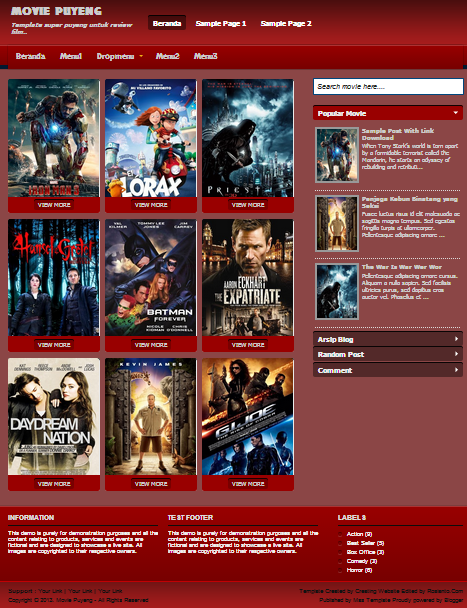Open The Expatriate poster

(248, 278)
